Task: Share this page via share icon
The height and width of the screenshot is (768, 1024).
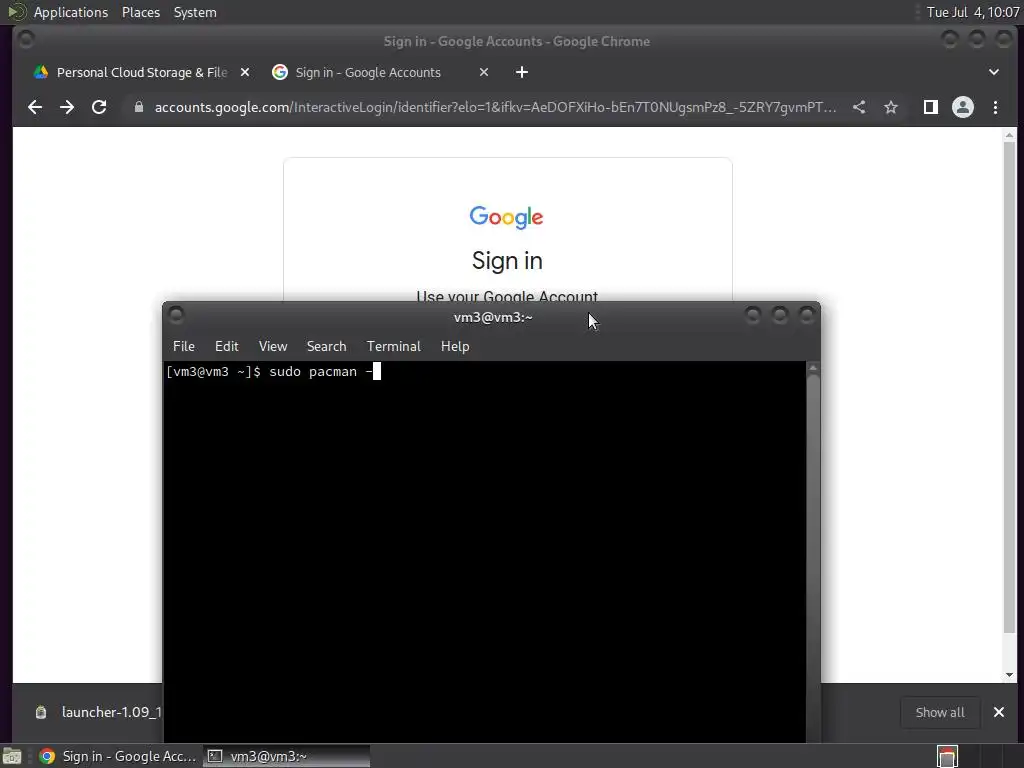Action: coord(859,107)
